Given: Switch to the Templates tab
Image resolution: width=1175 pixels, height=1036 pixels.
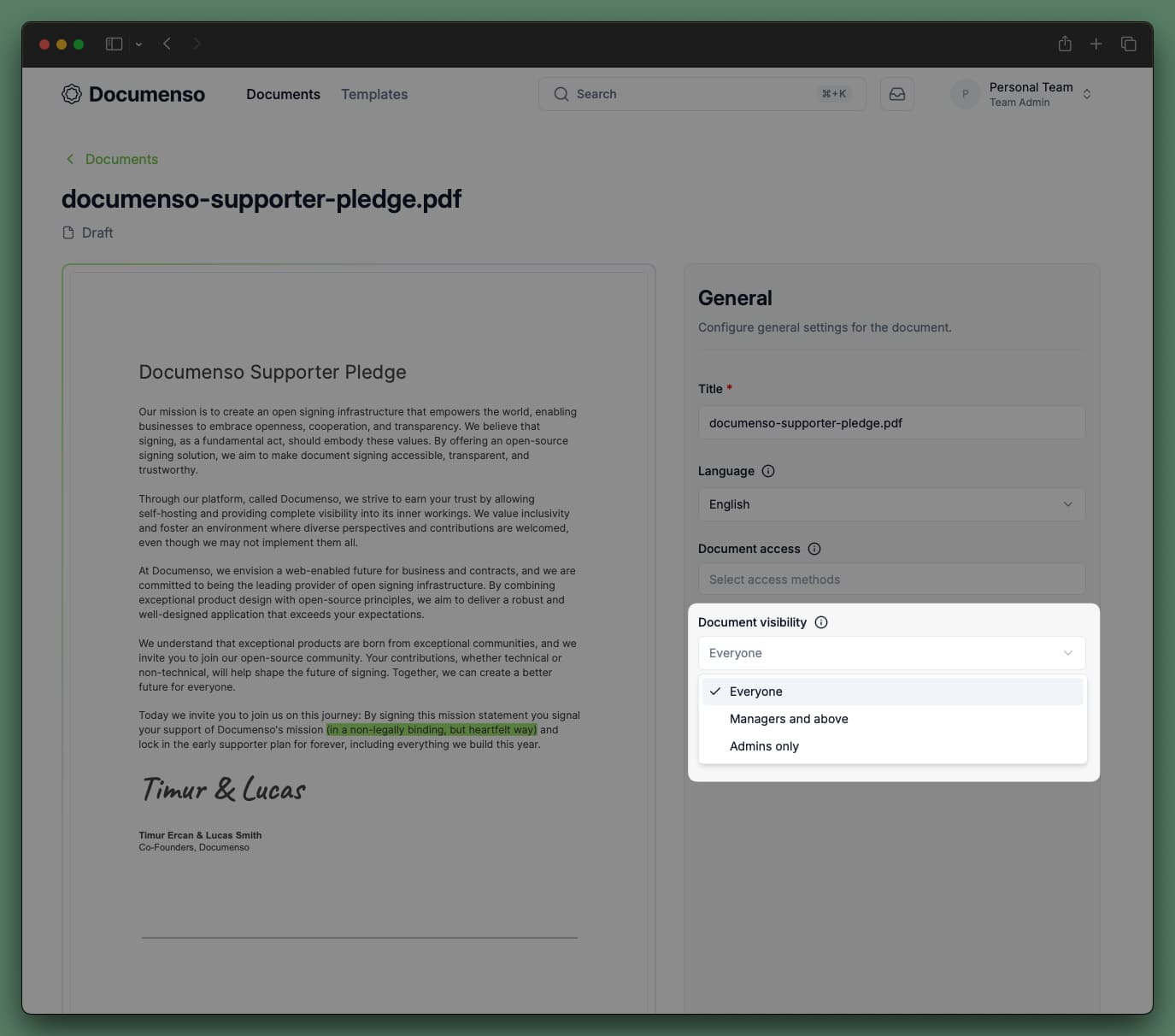Looking at the screenshot, I should coord(373,94).
